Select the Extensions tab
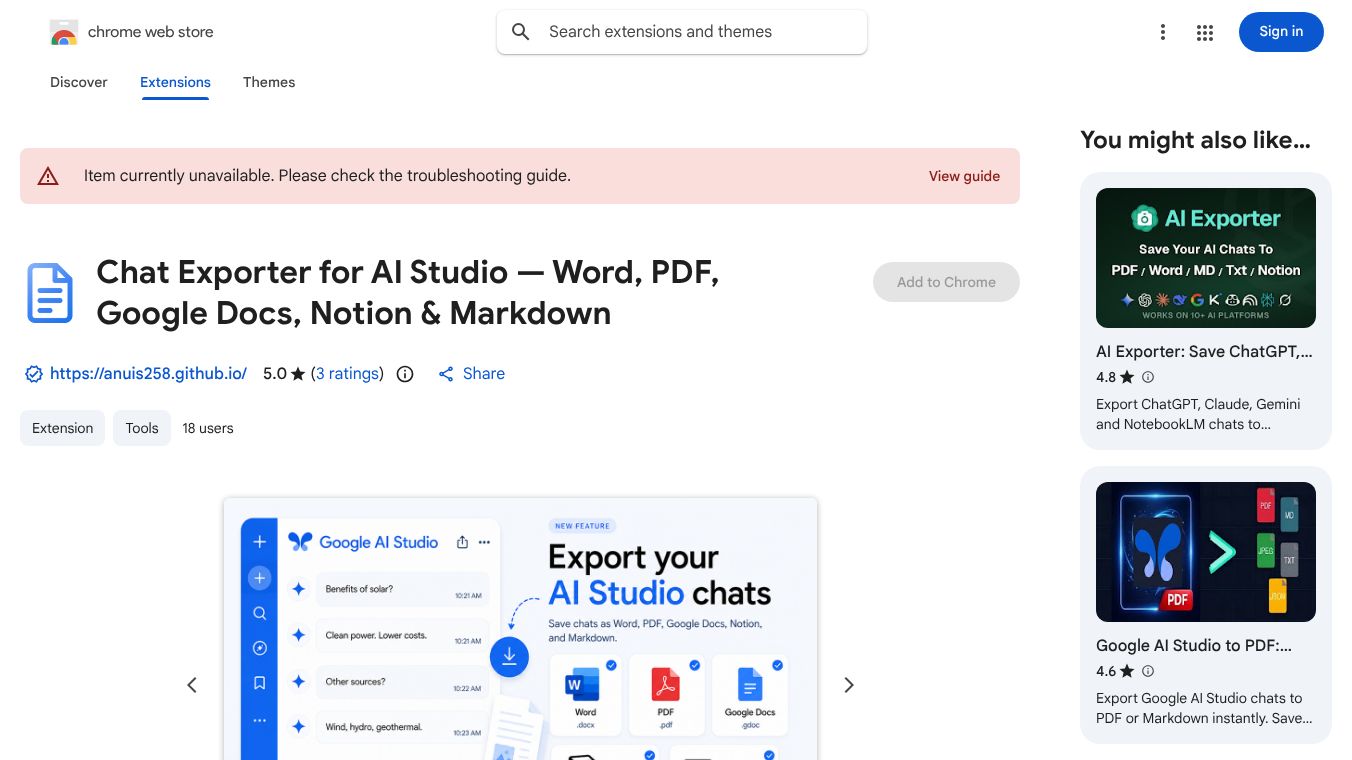The width and height of the screenshot is (1352, 760). (175, 82)
